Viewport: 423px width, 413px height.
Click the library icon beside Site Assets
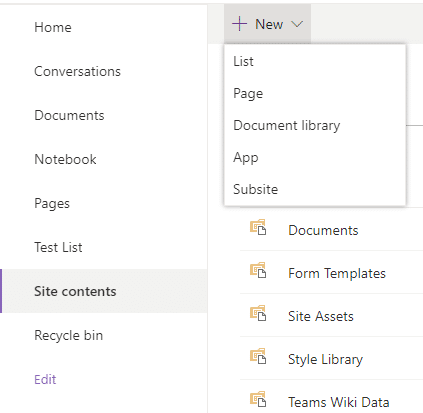[258, 313]
